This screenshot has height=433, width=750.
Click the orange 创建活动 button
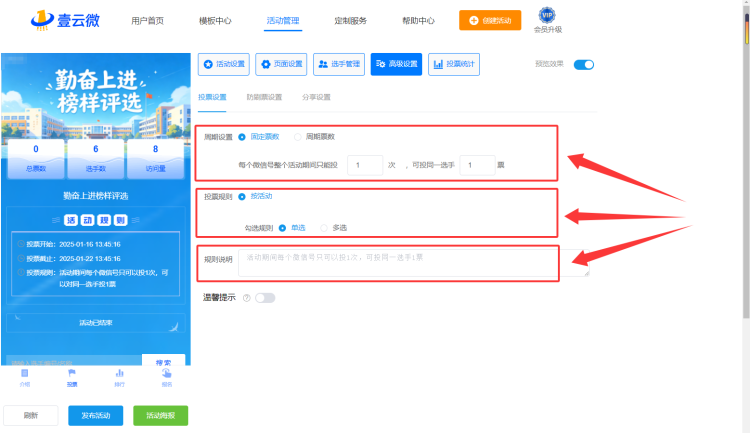490,21
